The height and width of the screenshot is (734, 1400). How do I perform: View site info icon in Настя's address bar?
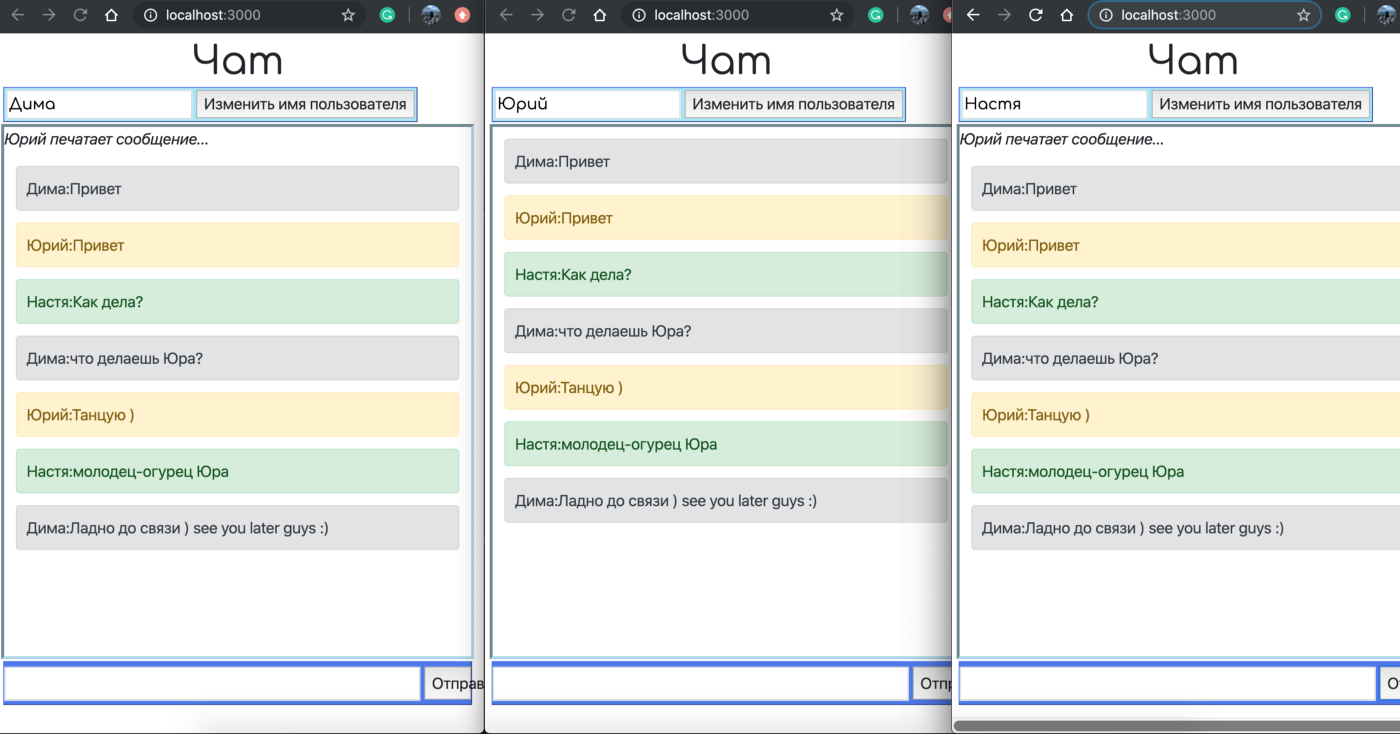[x=1105, y=15]
